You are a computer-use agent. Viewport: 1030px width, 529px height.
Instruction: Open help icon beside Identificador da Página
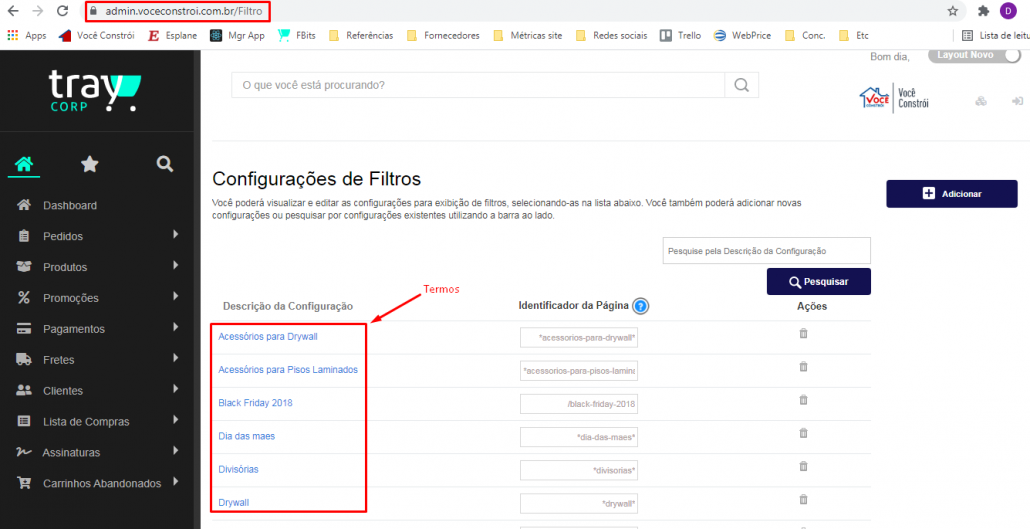pyautogui.click(x=641, y=306)
